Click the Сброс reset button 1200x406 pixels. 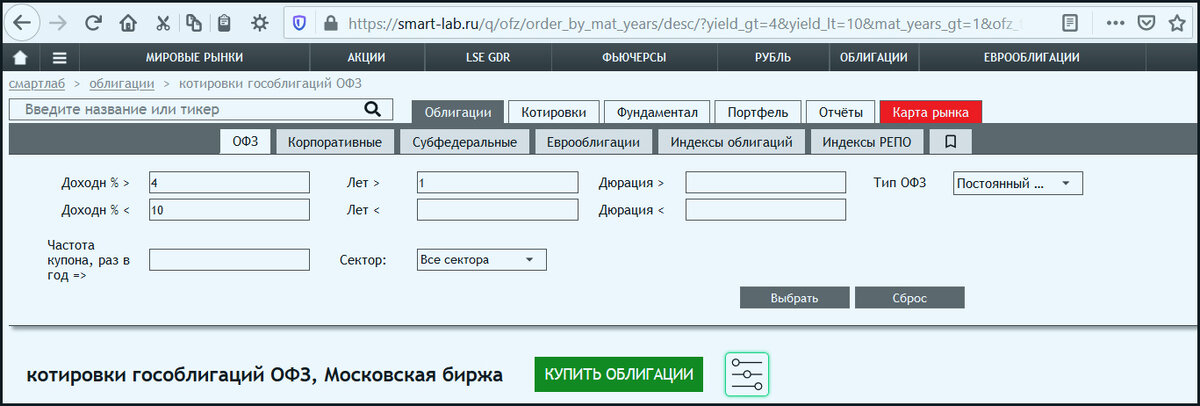pos(909,298)
